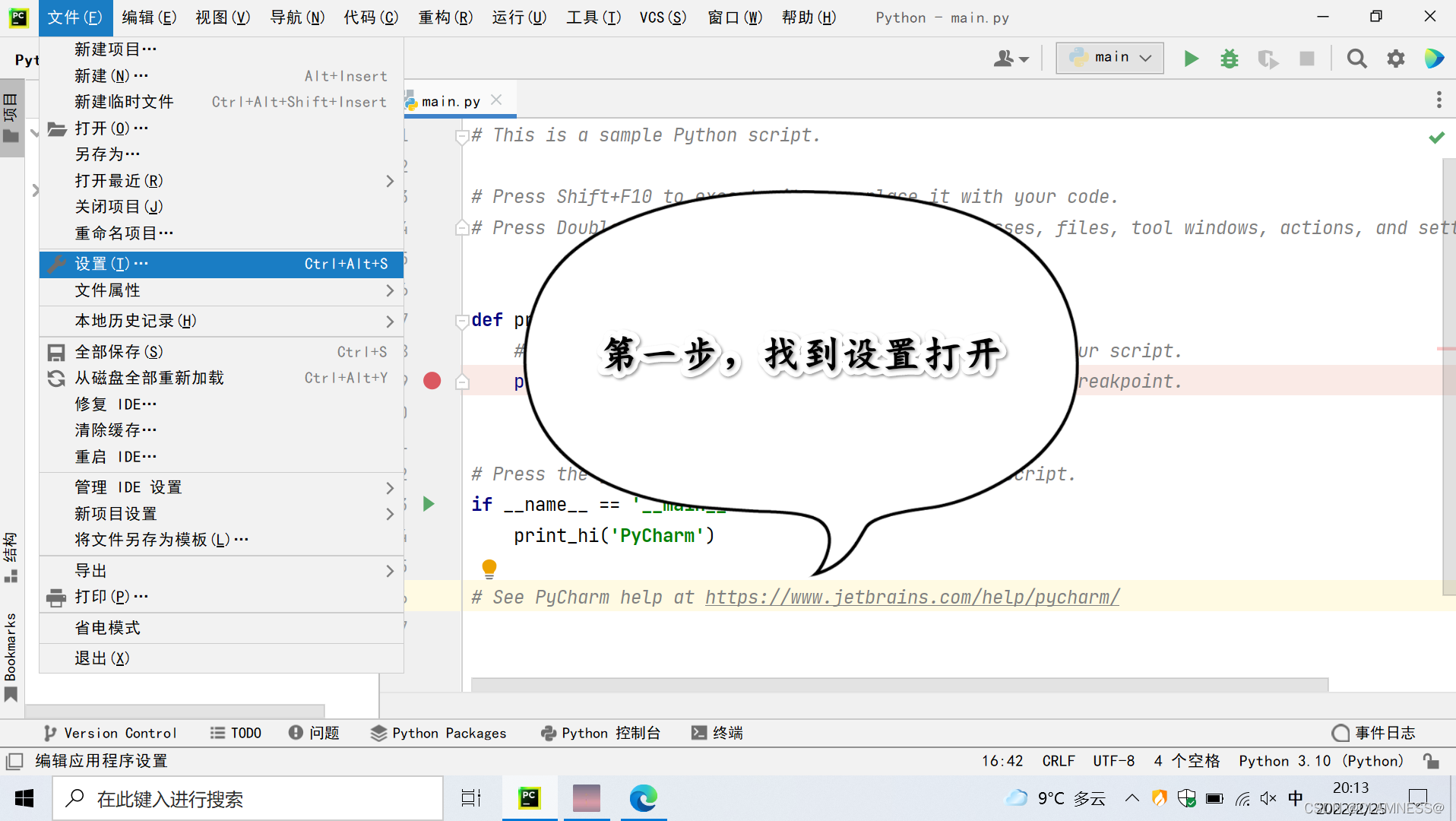This screenshot has width=1456, height=821.
Task: Switch to the main.py editor tab
Action: [451, 100]
